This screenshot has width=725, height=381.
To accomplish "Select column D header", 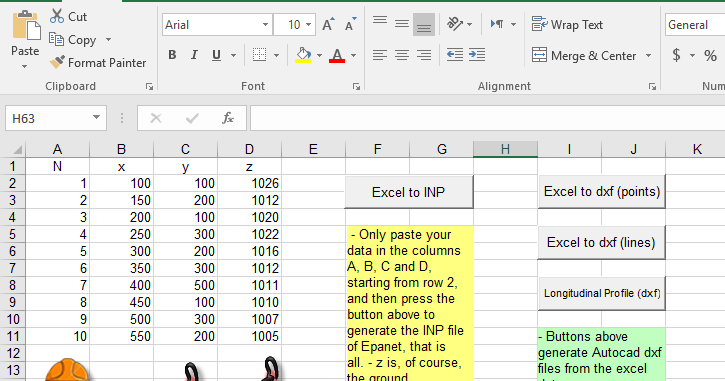I will pyautogui.click(x=249, y=149).
